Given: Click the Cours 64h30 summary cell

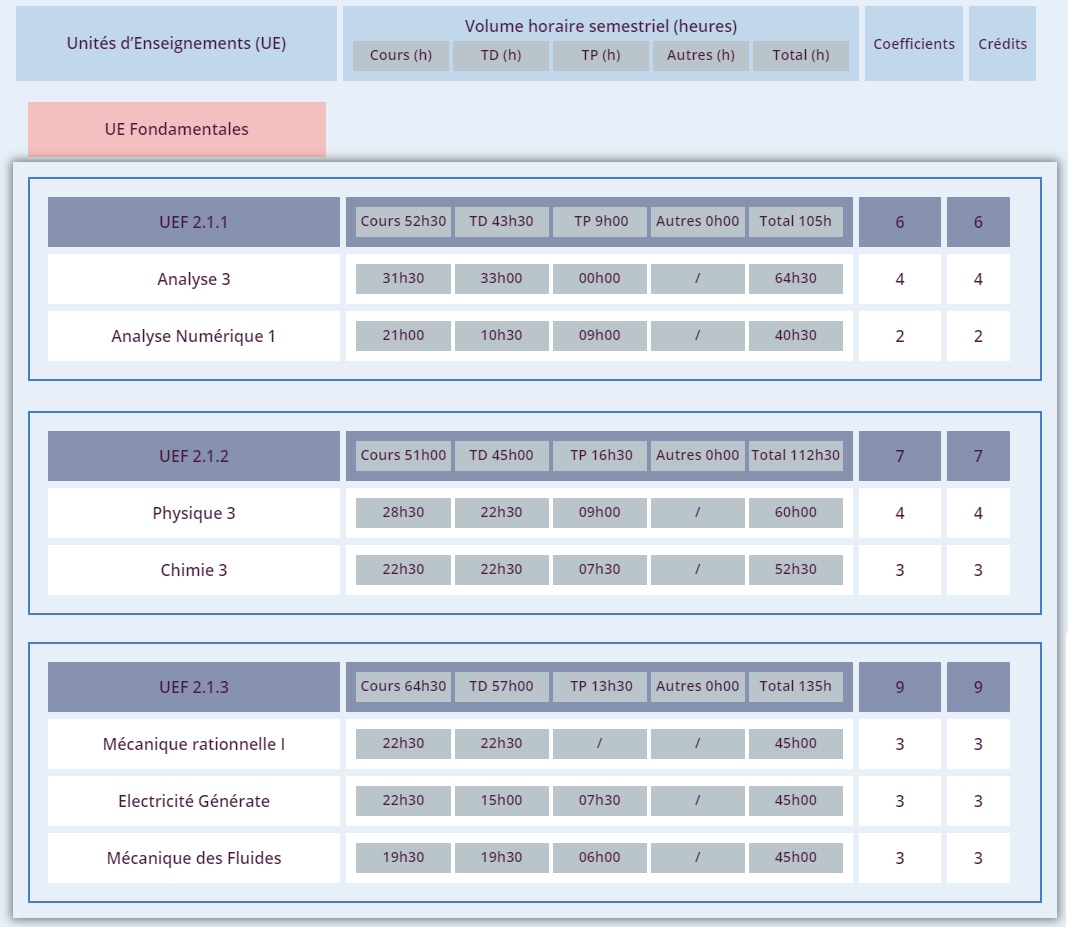Looking at the screenshot, I should click(x=403, y=687).
